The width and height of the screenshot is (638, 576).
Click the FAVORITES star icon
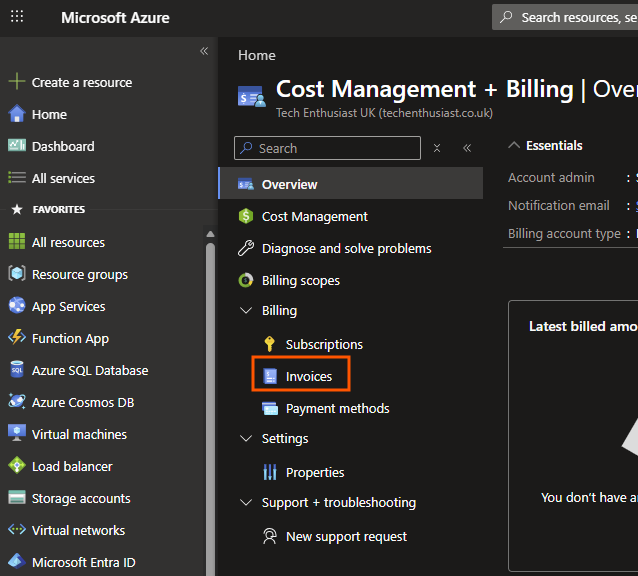click(x=17, y=209)
